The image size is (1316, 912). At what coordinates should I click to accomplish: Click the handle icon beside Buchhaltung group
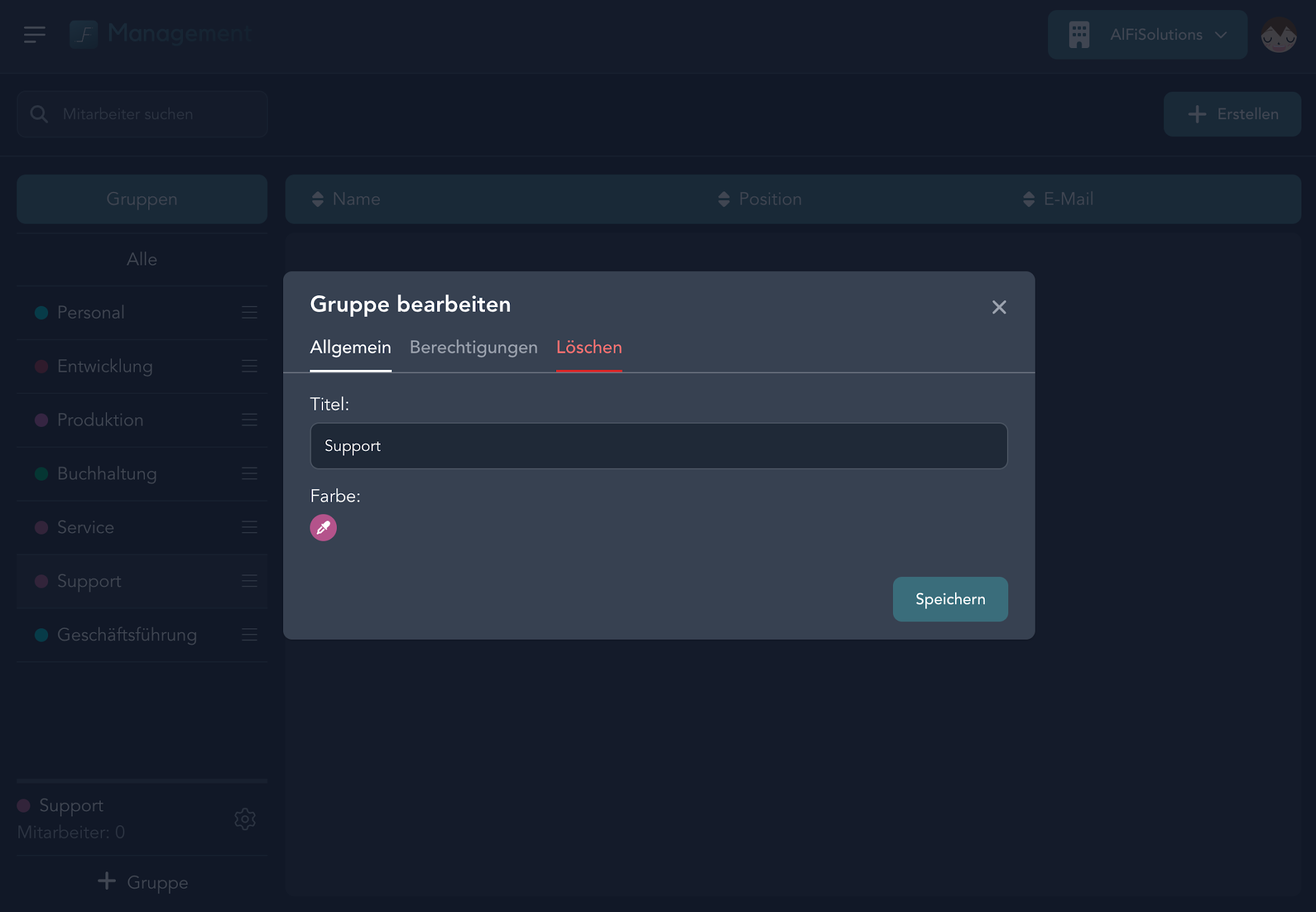point(249,474)
